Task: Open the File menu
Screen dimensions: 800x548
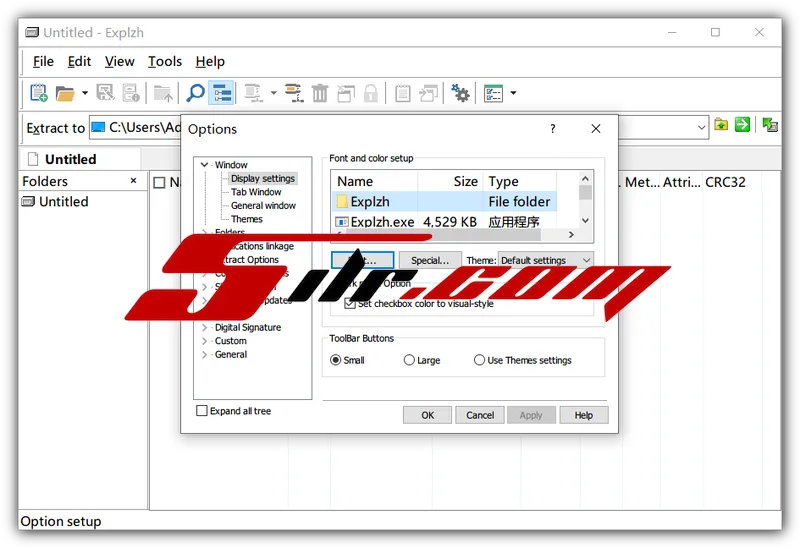Action: [43, 62]
